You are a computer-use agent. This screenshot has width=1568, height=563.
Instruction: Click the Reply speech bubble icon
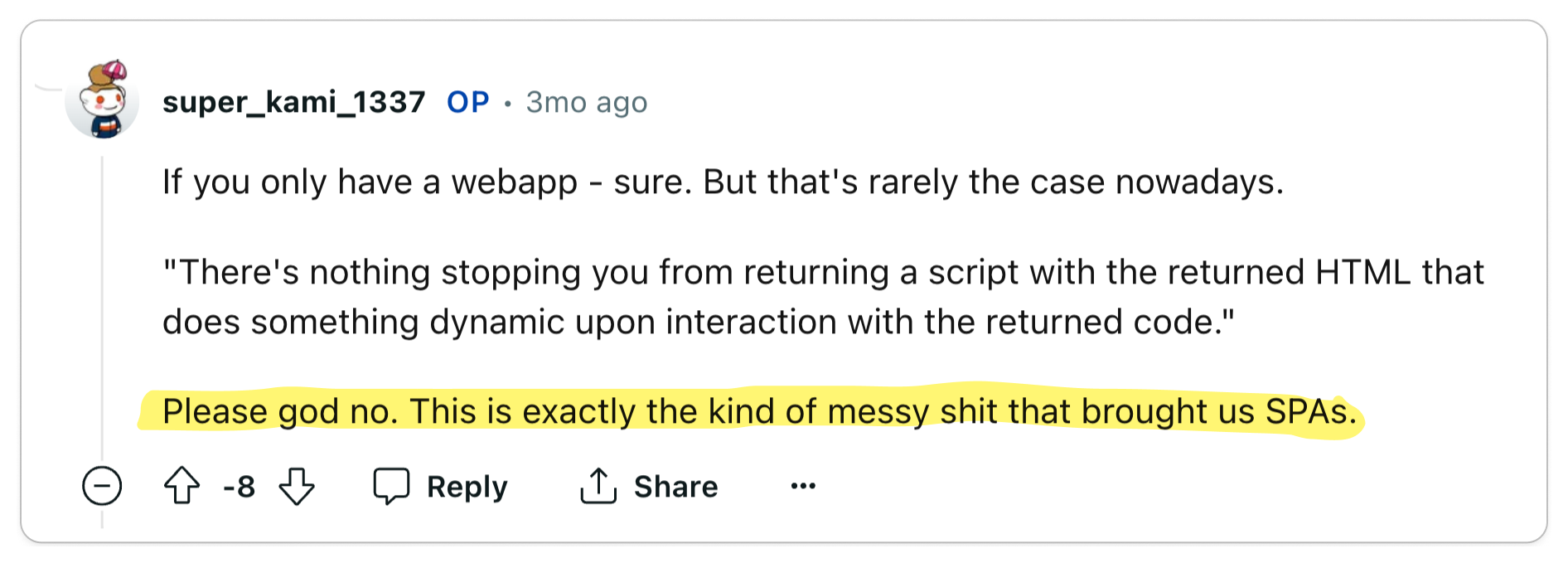(x=391, y=486)
